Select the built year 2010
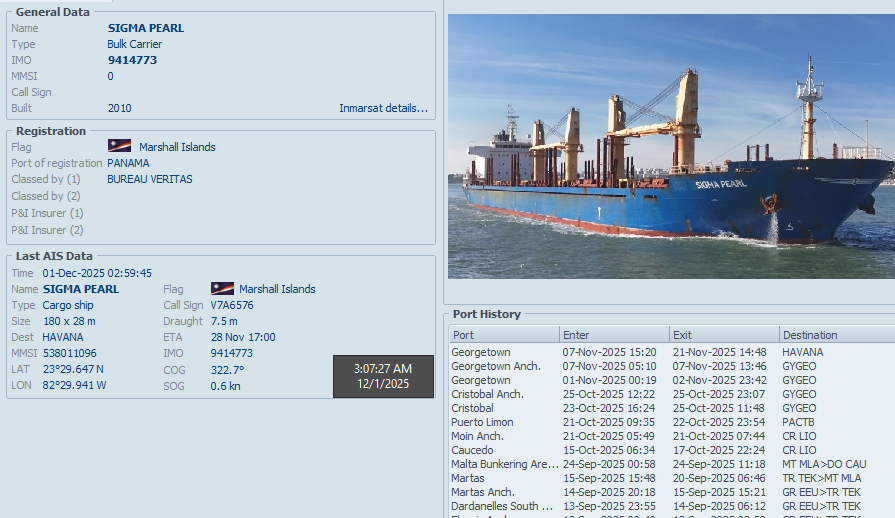The width and height of the screenshot is (895, 518). coord(119,108)
